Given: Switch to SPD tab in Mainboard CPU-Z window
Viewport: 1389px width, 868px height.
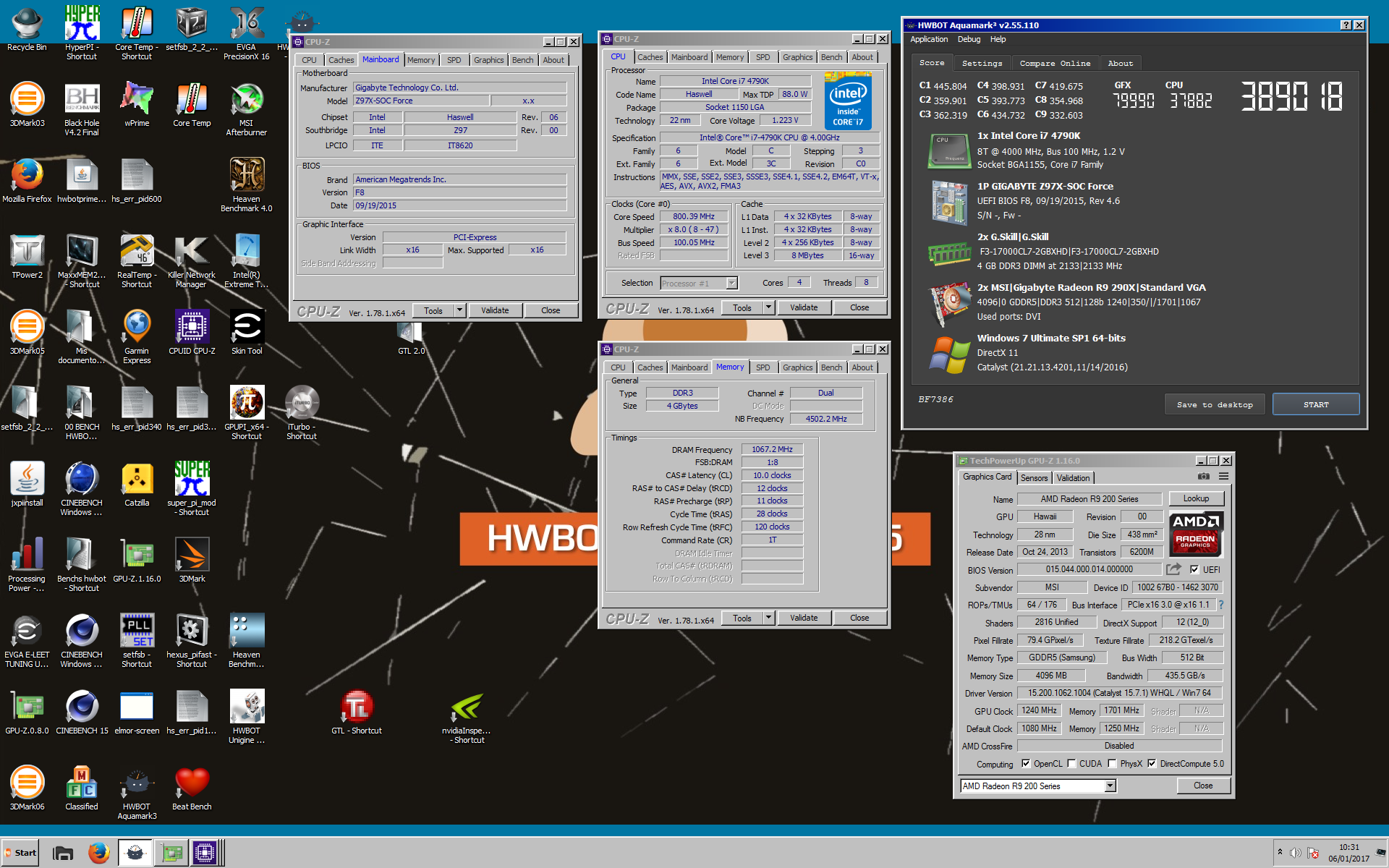Looking at the screenshot, I should point(454,60).
